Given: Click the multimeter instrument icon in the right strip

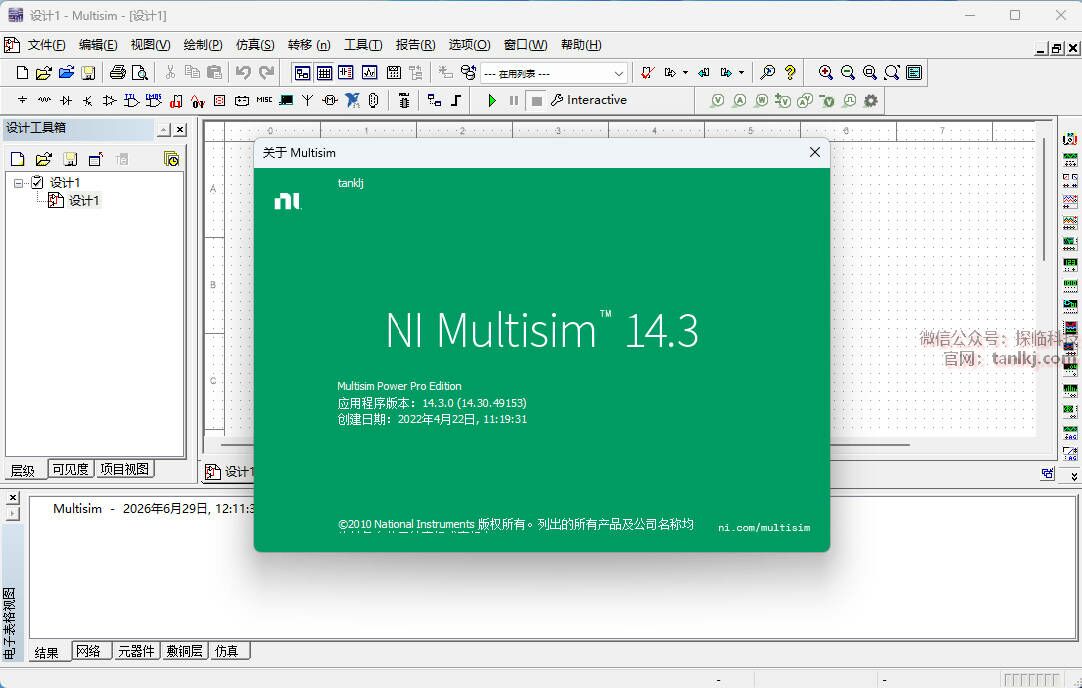Looking at the screenshot, I should click(1070, 139).
